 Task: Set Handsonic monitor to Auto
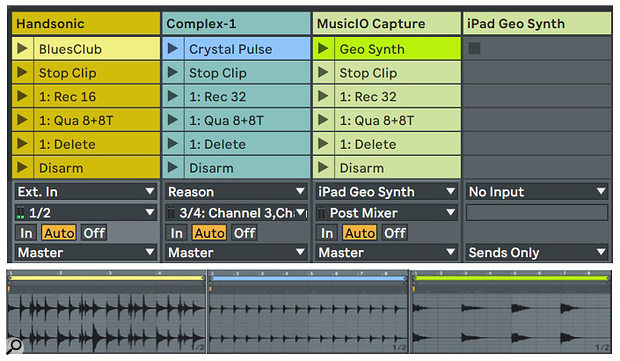tap(59, 233)
